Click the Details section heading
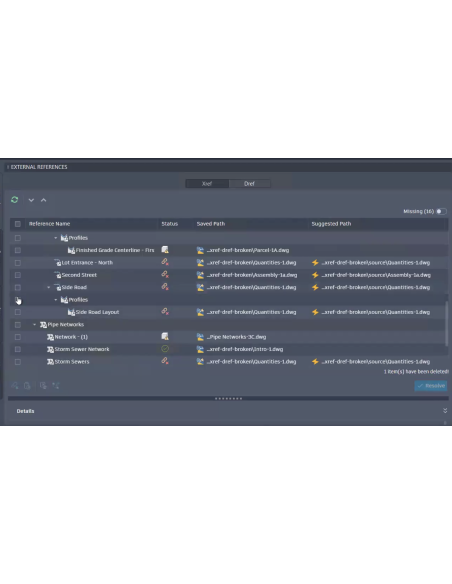The image size is (452, 584). pos(25,411)
